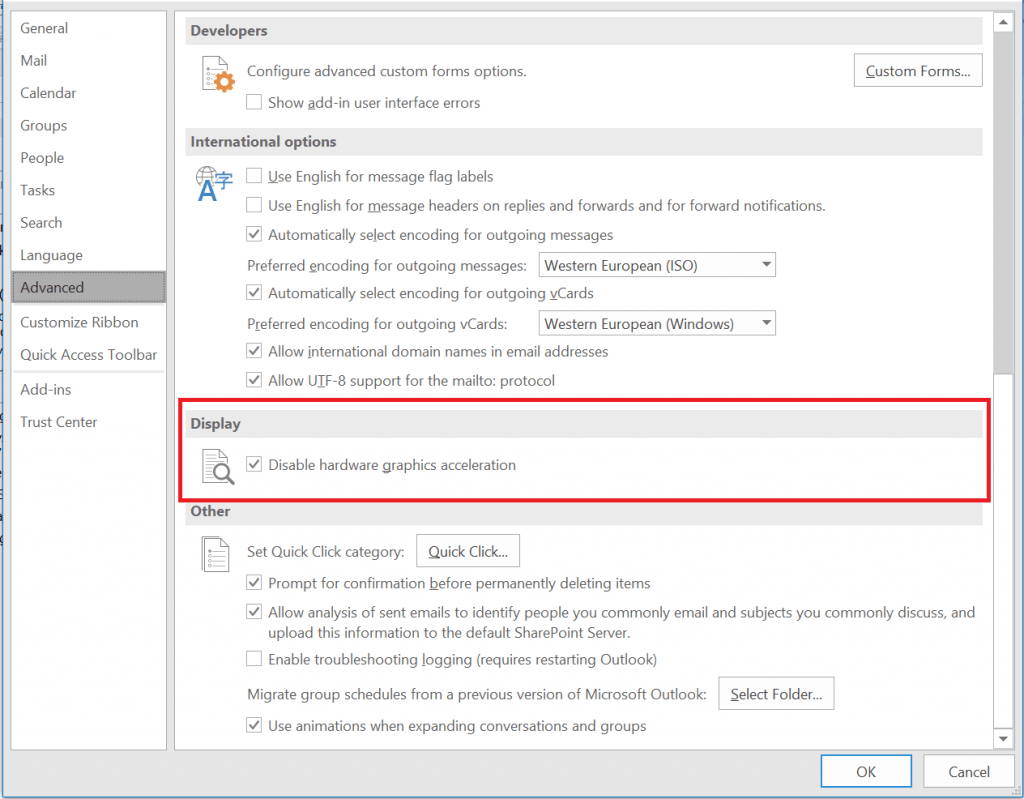
Task: Confirm settings with the OK button
Action: 865,771
